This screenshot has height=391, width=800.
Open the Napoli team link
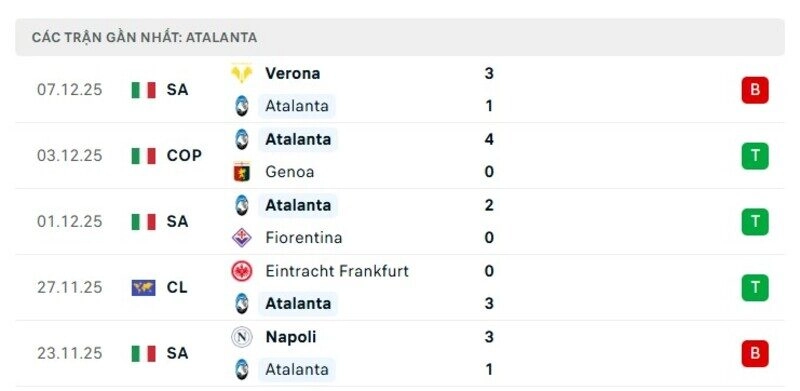tap(291, 337)
